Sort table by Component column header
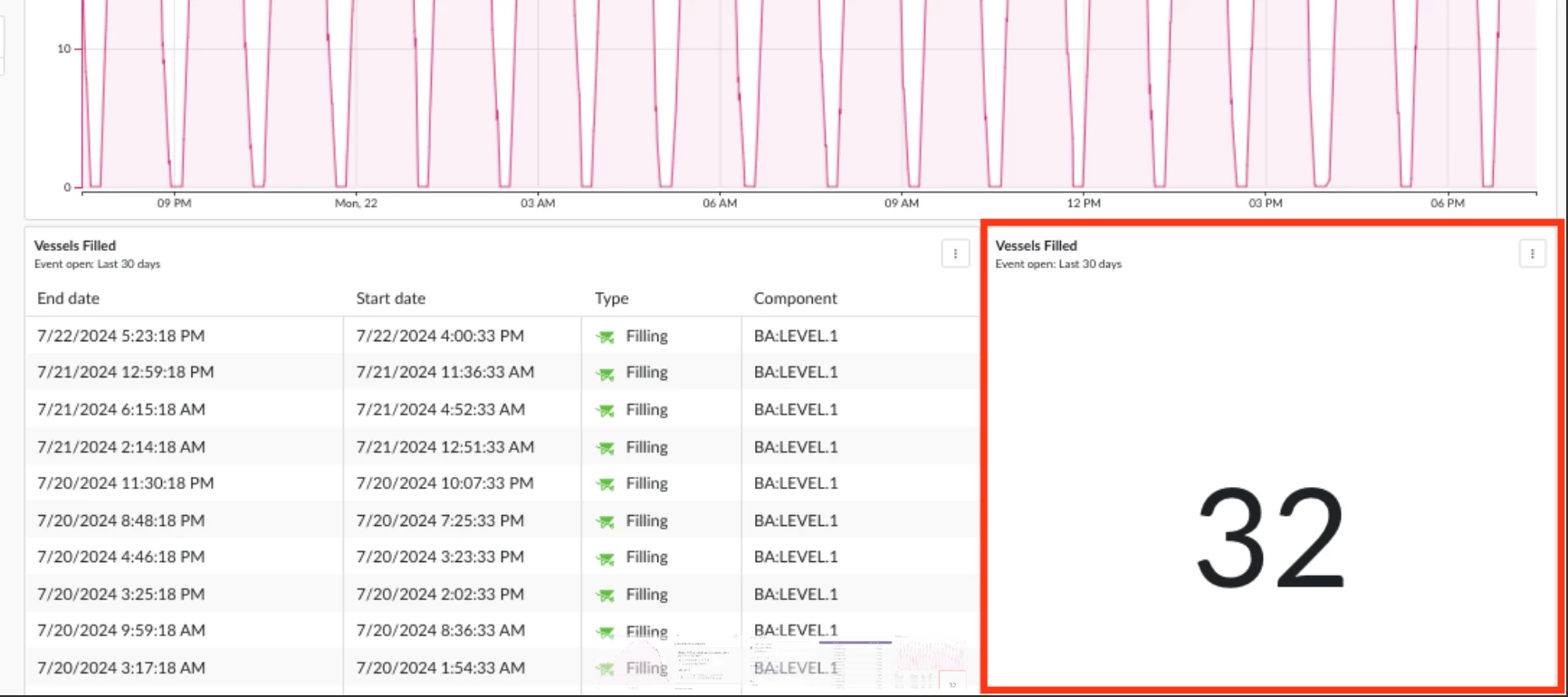 (x=795, y=299)
